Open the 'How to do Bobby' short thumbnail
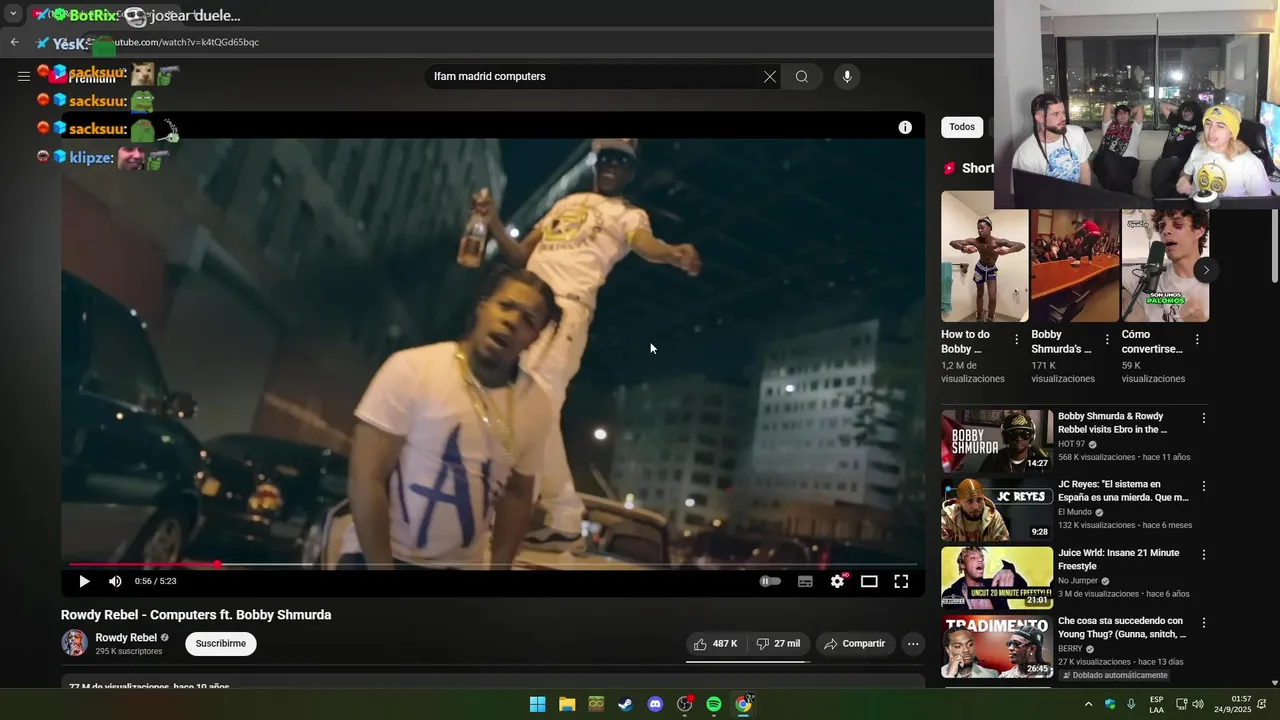Viewport: 1280px width, 720px height. pyautogui.click(x=984, y=257)
